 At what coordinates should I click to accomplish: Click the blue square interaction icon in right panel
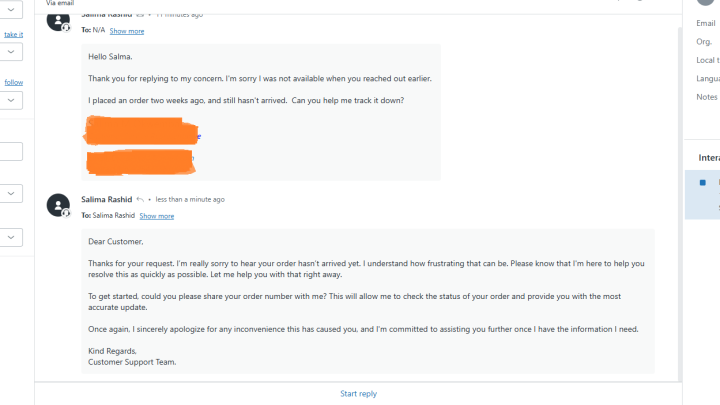pyautogui.click(x=702, y=183)
